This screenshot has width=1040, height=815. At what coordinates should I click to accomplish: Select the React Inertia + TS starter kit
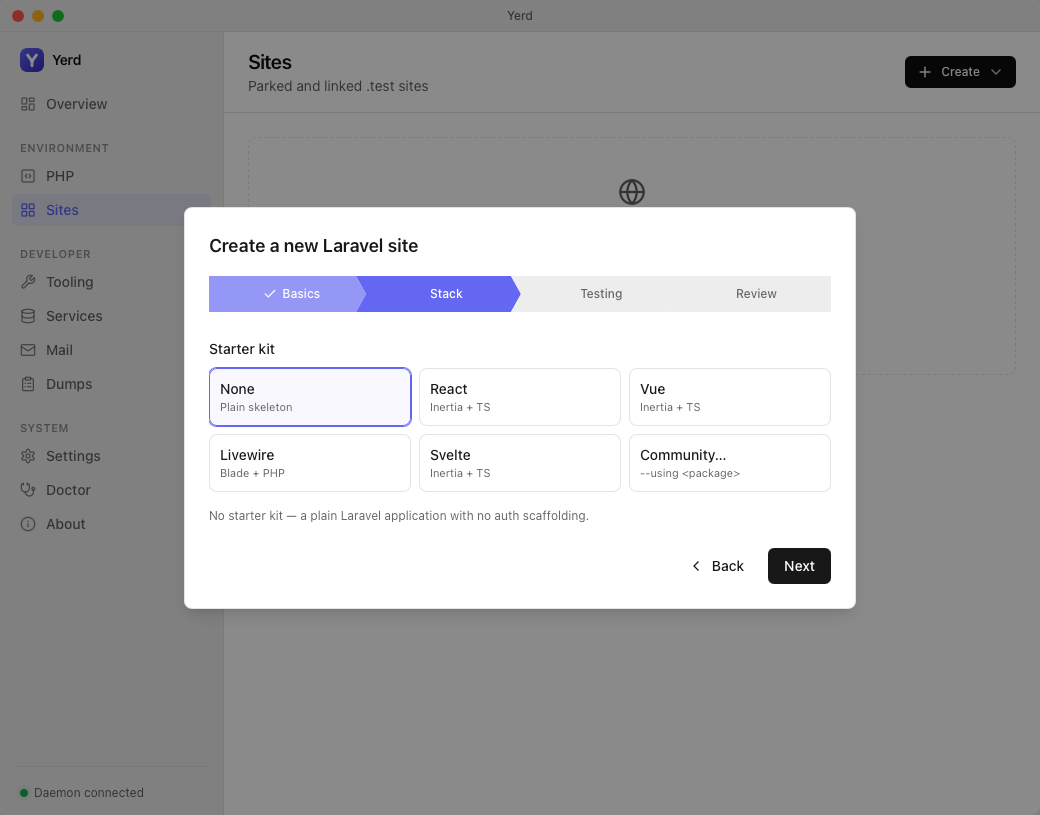(519, 397)
